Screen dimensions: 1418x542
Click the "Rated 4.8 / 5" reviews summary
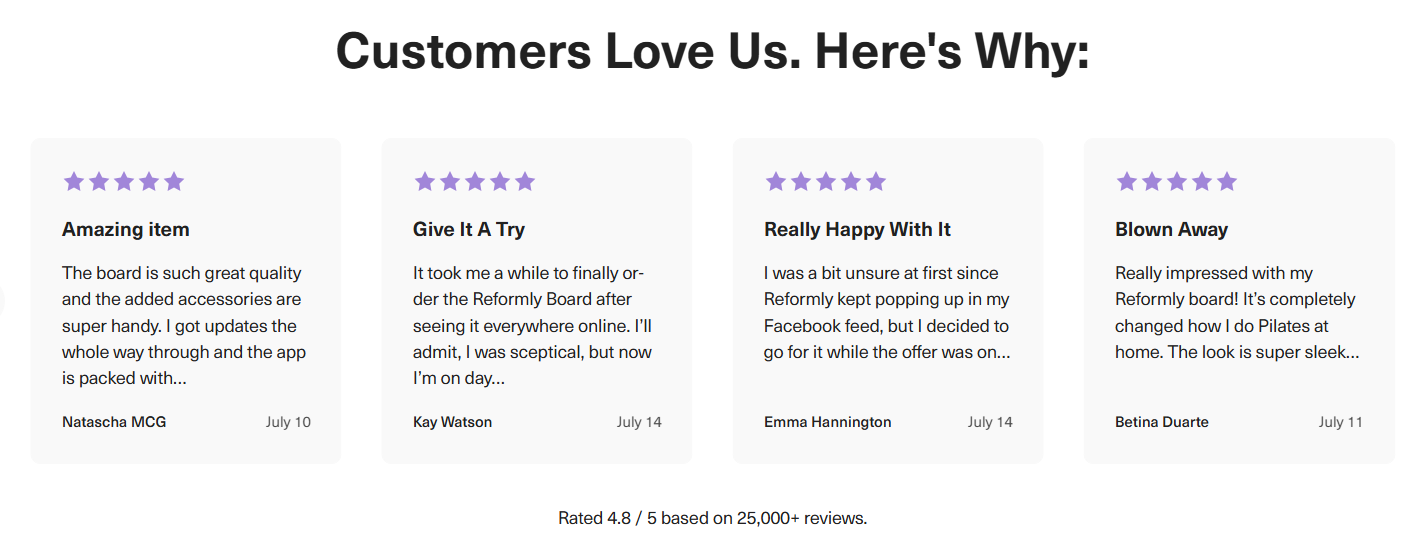click(712, 518)
